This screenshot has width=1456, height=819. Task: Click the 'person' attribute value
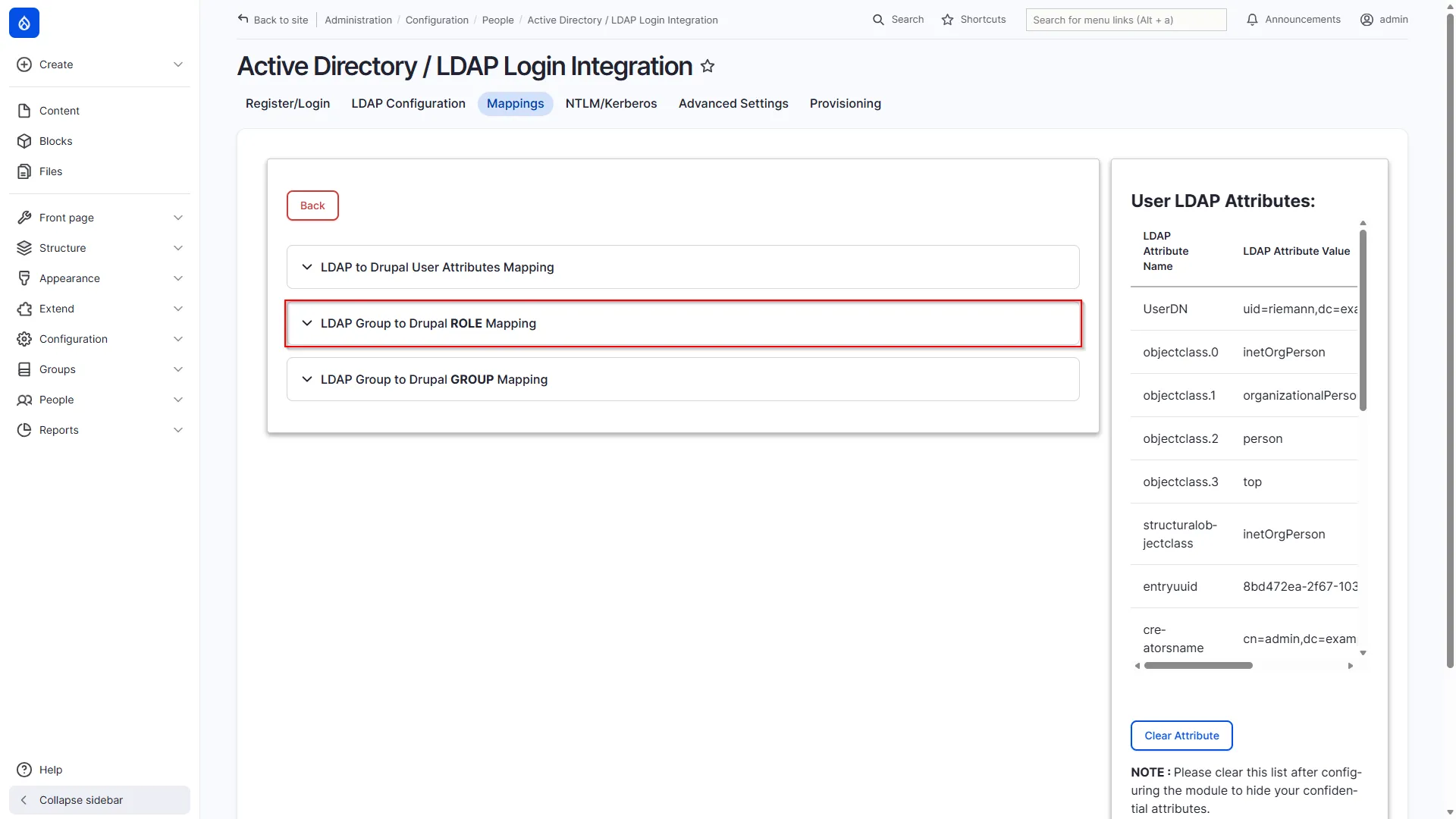(x=1263, y=438)
